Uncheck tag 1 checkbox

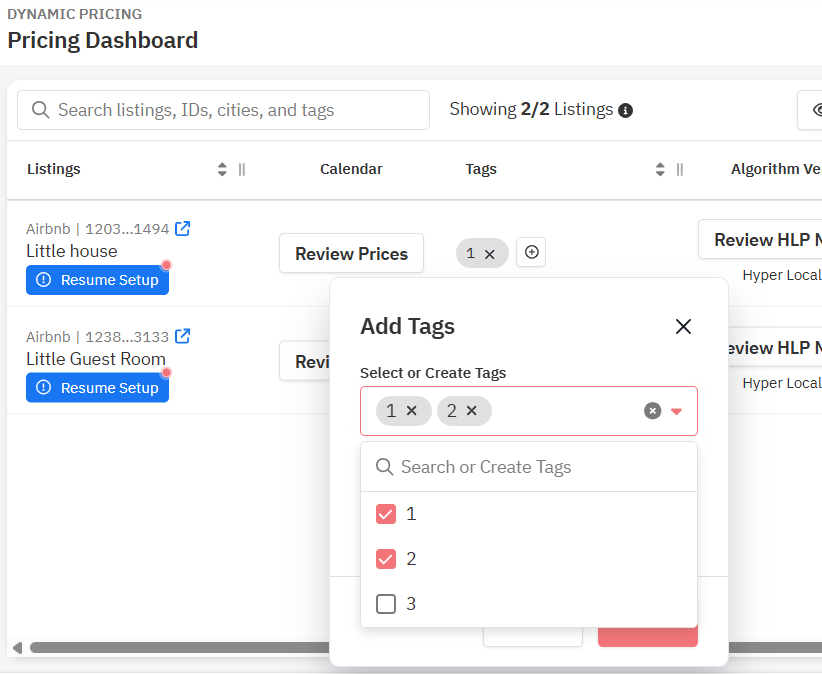coord(386,514)
